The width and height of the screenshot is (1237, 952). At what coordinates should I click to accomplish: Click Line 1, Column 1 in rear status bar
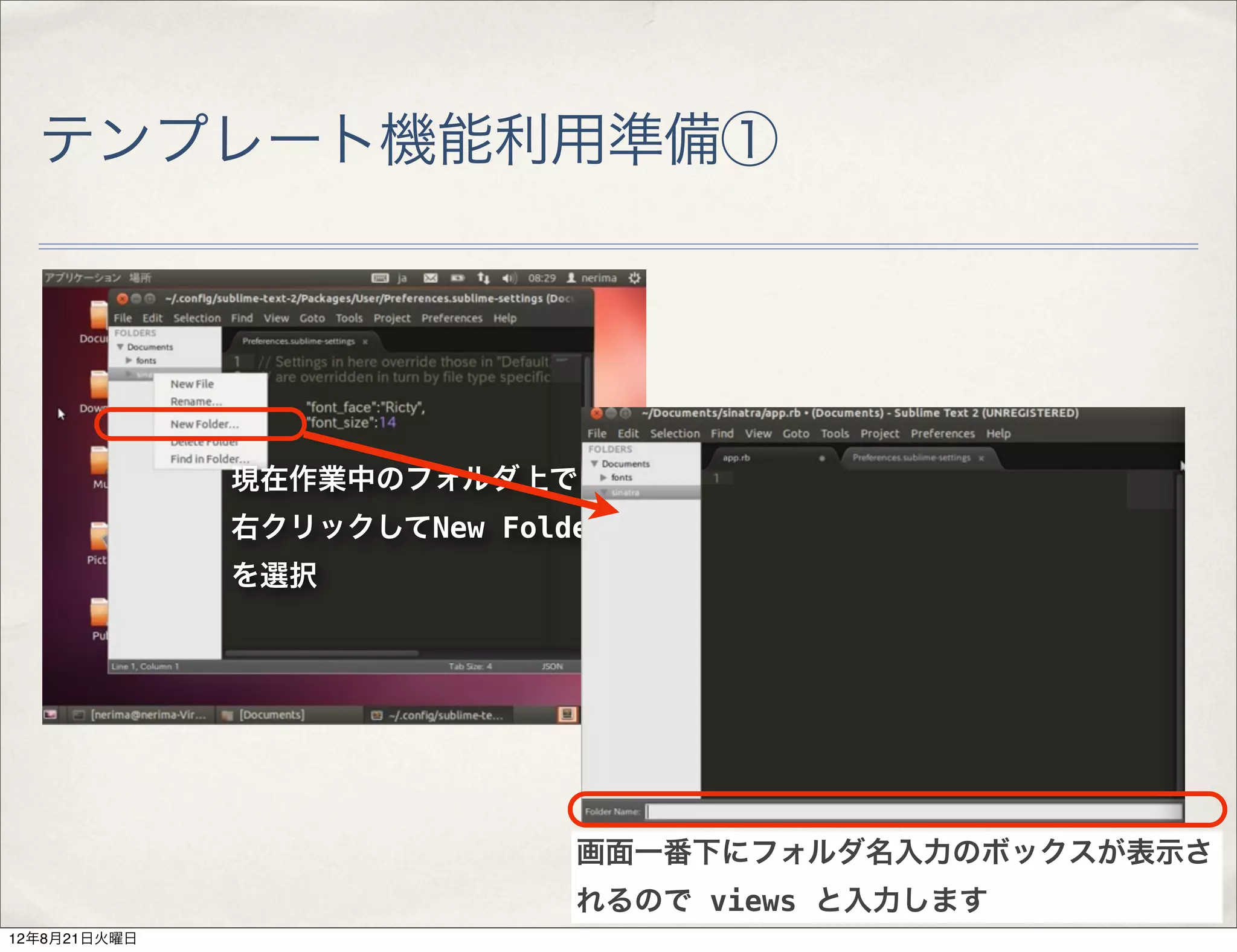coord(145,666)
